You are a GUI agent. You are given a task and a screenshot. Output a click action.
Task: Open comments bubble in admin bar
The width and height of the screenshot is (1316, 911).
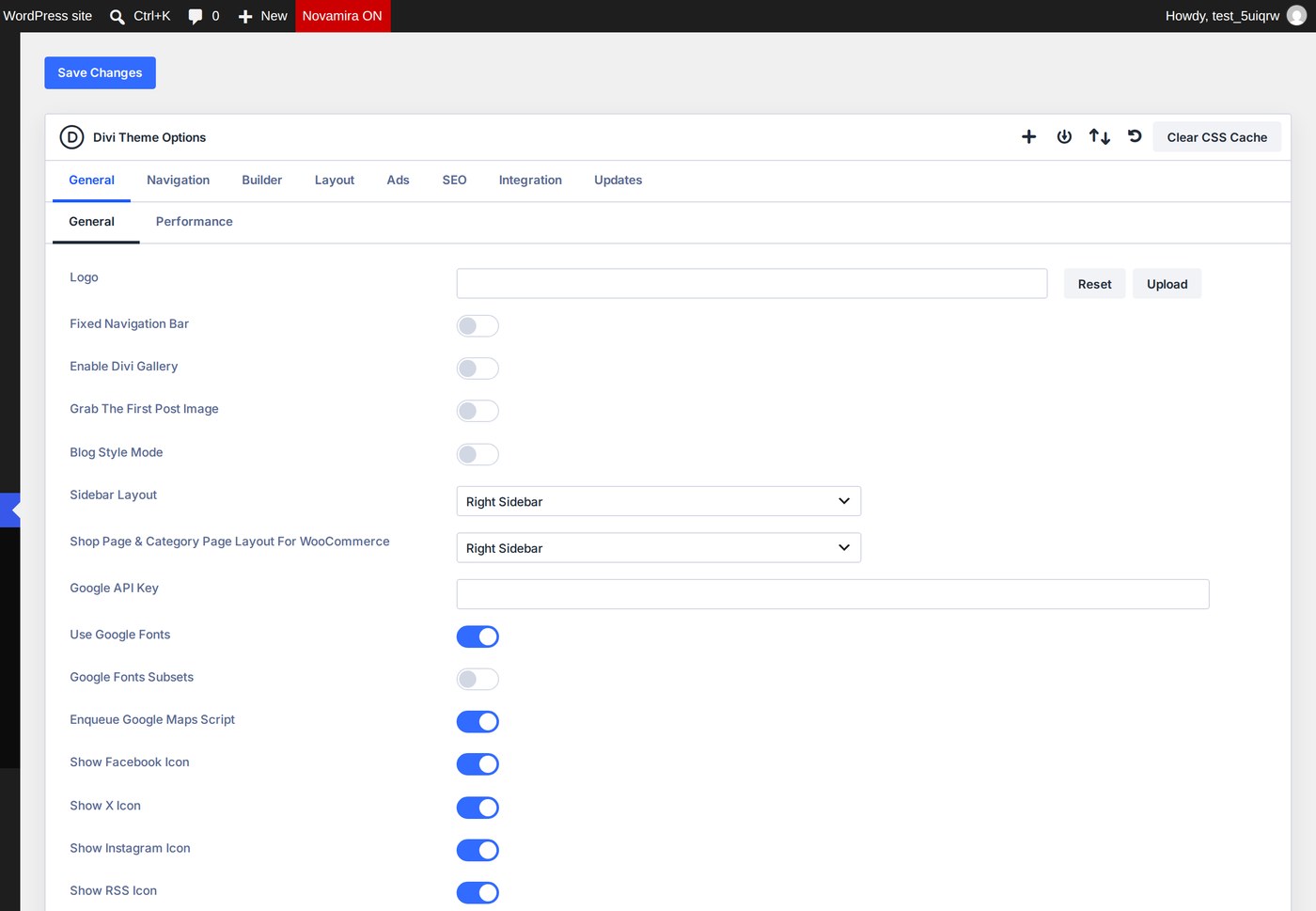(x=196, y=16)
